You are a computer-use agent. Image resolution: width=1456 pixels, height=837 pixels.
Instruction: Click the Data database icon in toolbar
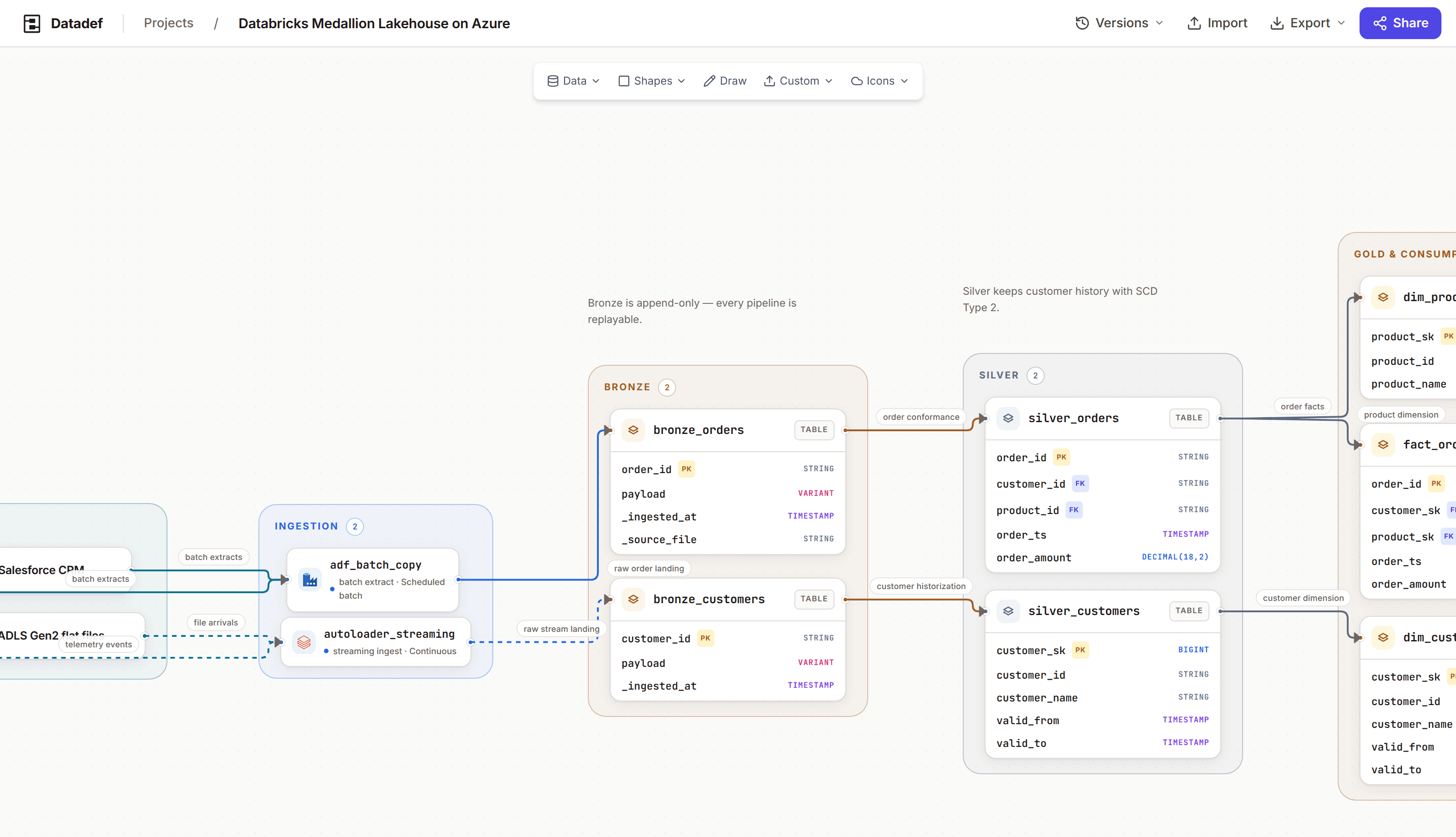coord(552,81)
